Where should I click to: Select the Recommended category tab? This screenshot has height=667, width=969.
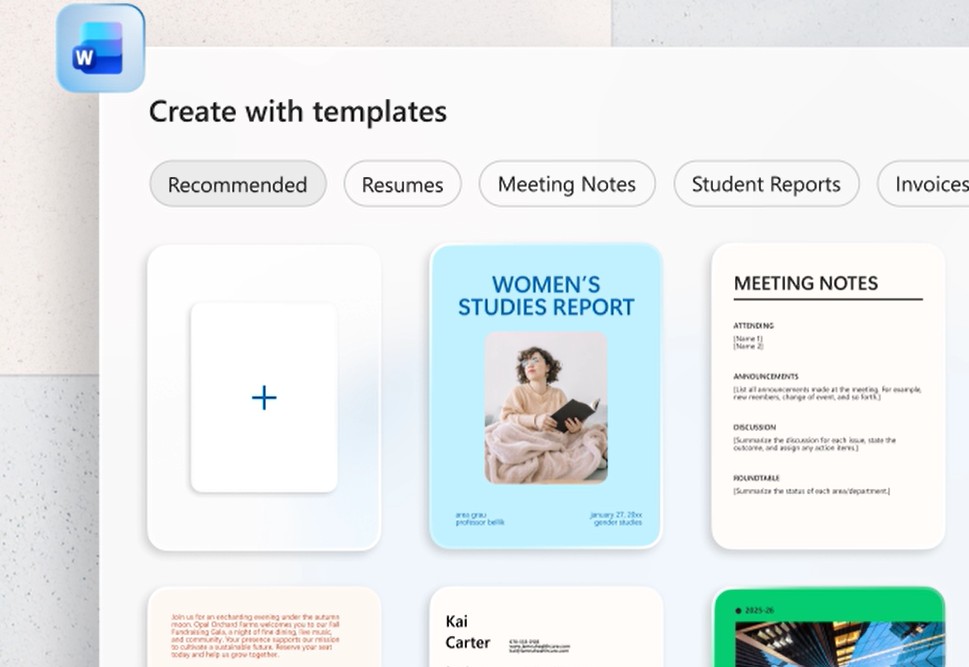tap(238, 184)
